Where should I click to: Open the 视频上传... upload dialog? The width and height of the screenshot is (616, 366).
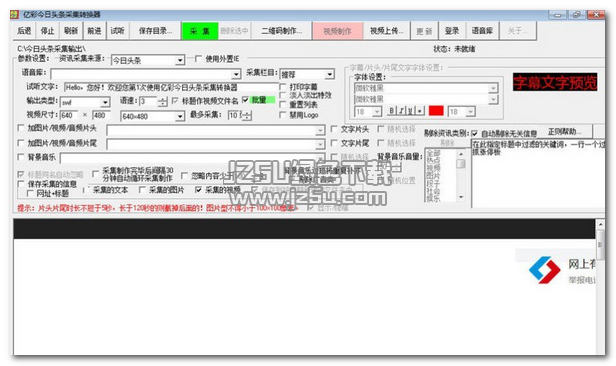pyautogui.click(x=387, y=31)
